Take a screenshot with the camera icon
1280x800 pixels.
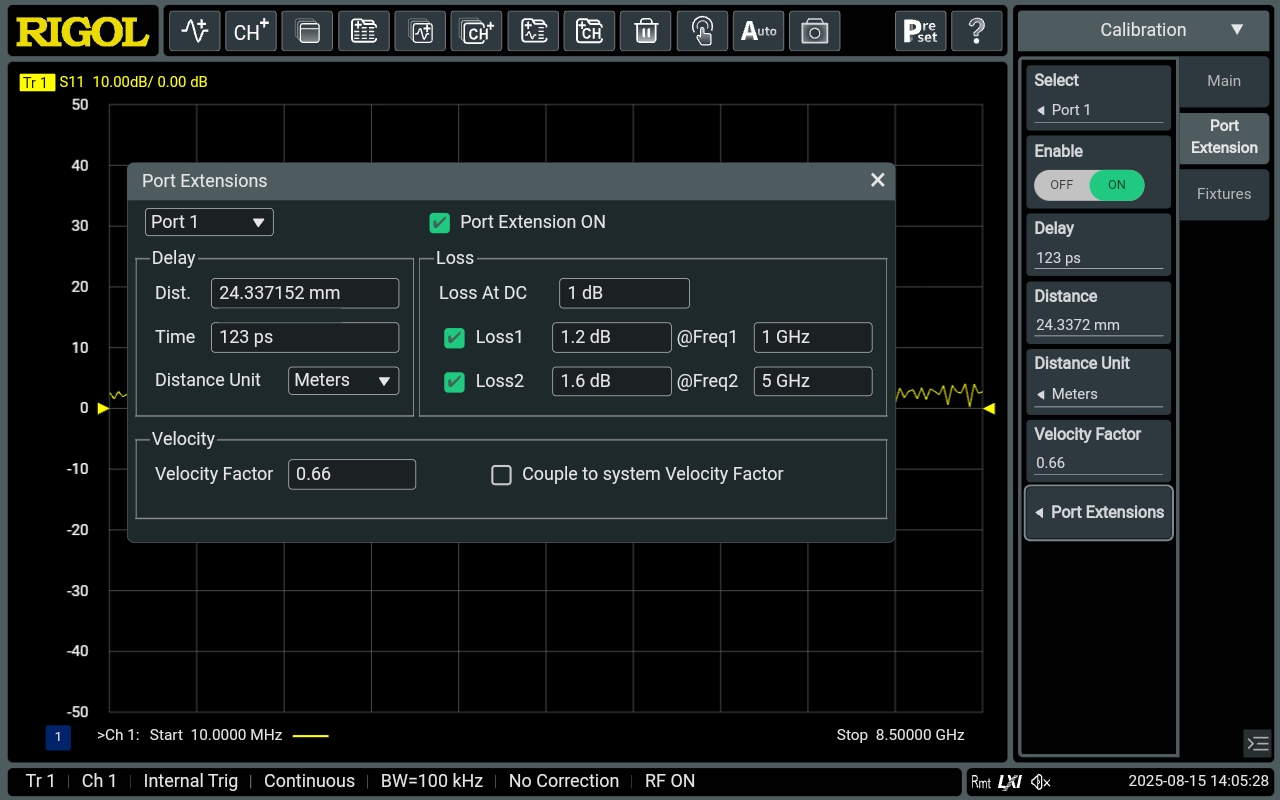tap(815, 31)
